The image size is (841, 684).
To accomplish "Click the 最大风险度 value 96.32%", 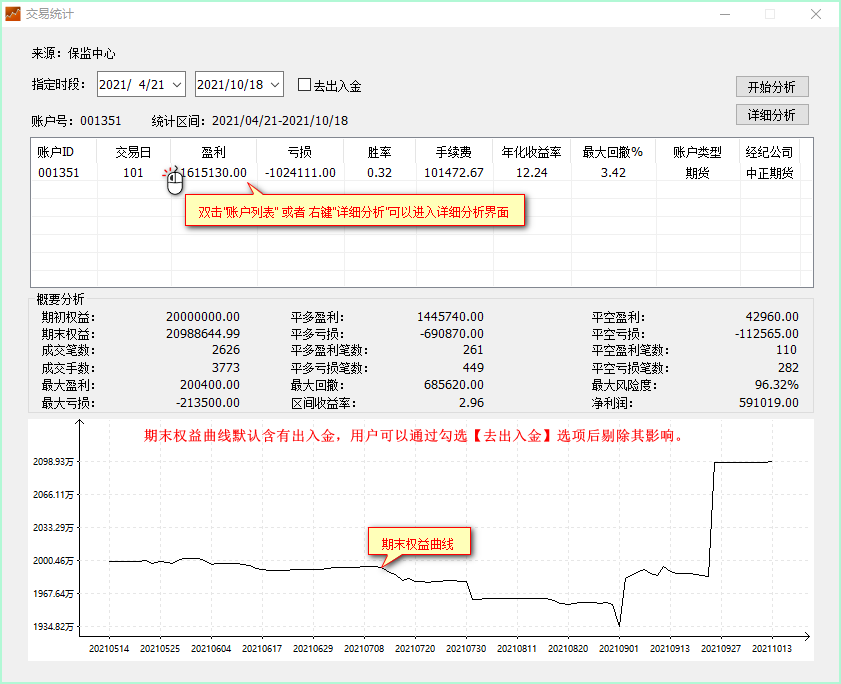I will pos(777,385).
